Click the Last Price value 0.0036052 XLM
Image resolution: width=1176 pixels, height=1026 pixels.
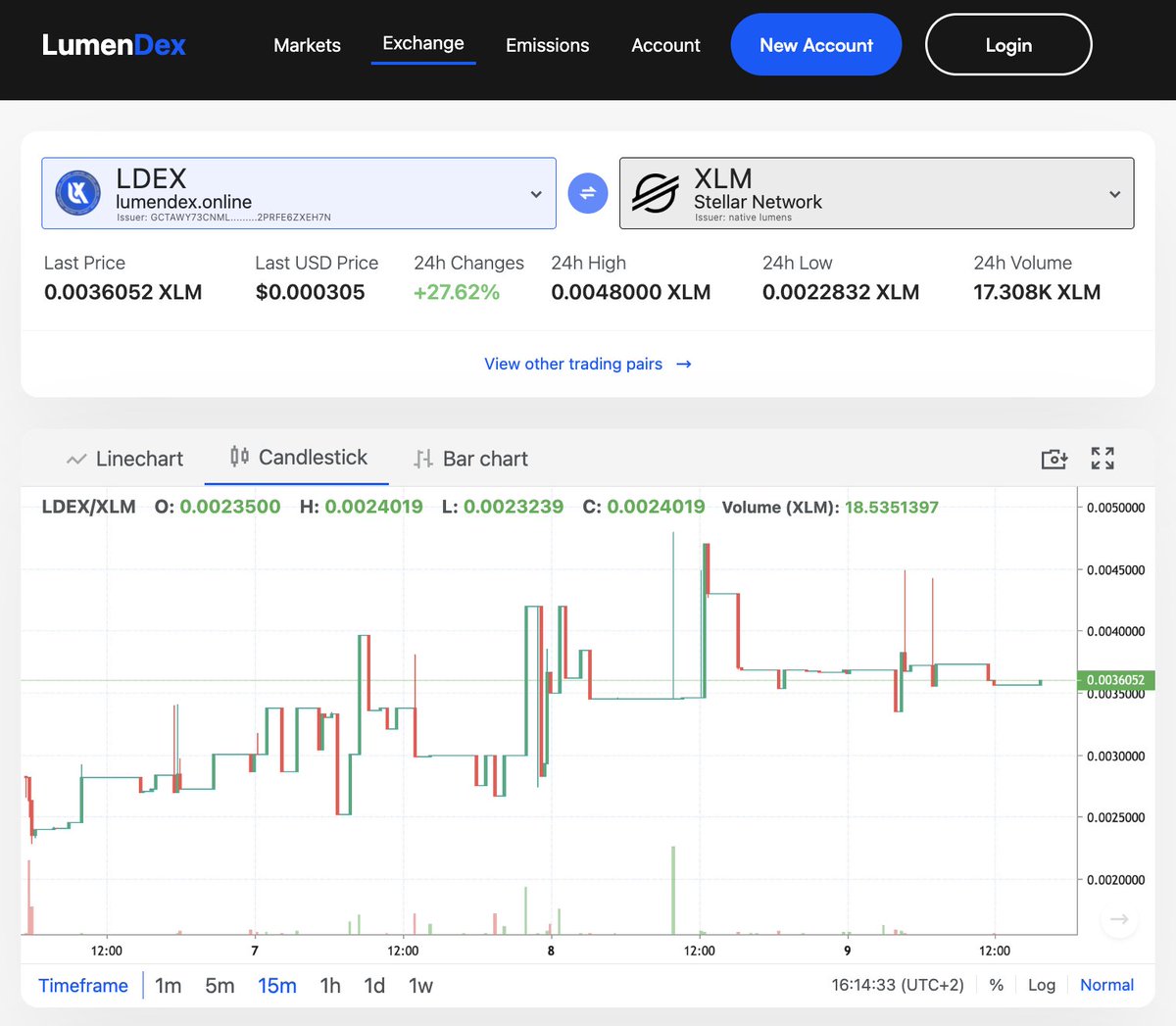(123, 292)
